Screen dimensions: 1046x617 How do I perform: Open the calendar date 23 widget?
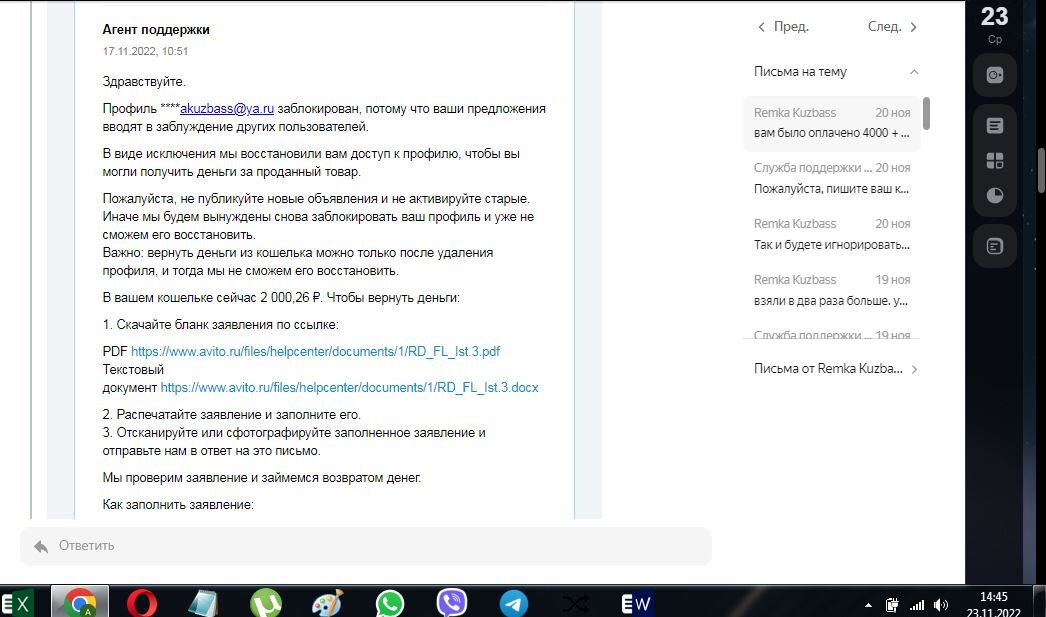tap(994, 23)
